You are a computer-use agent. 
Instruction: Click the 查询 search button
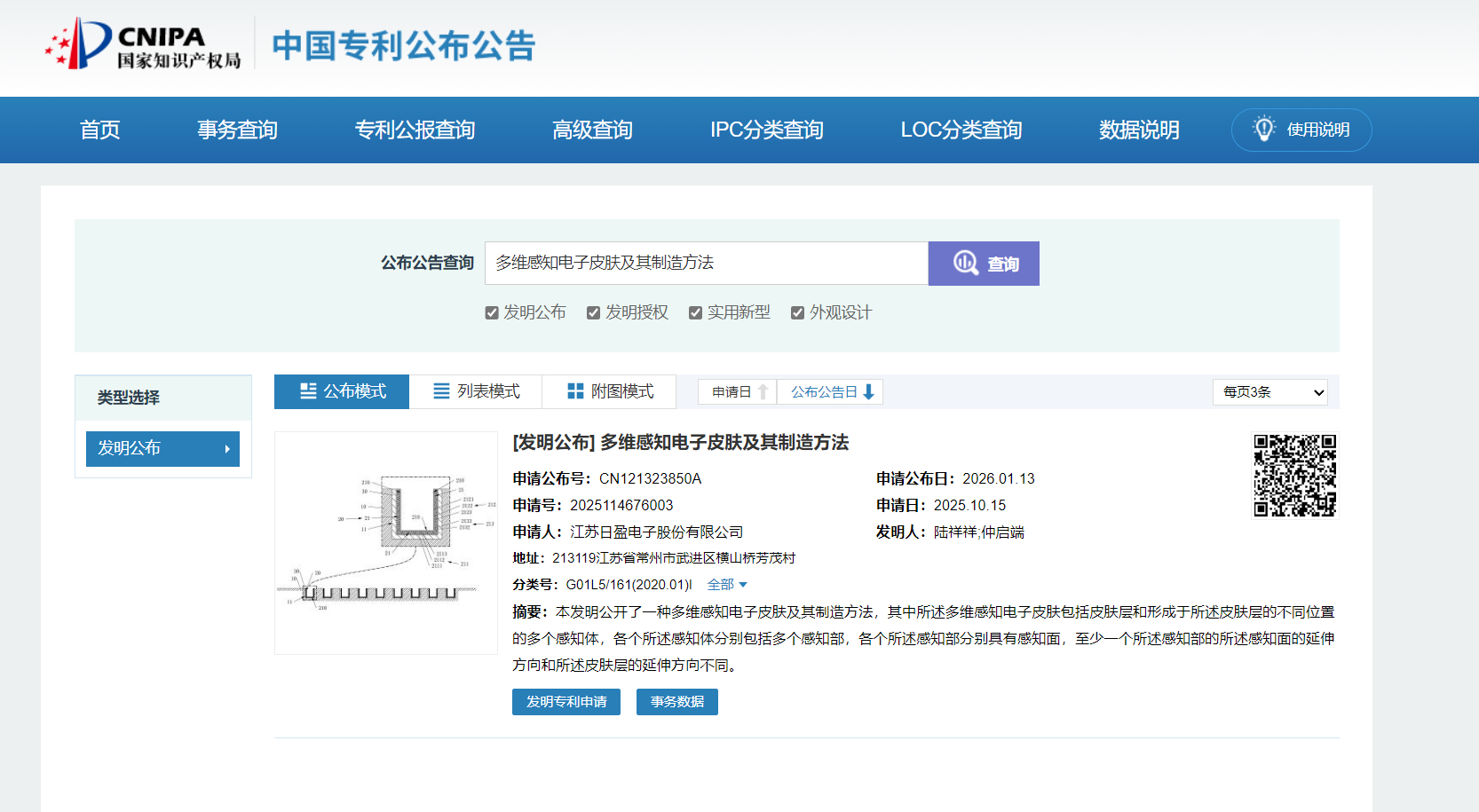tap(984, 264)
